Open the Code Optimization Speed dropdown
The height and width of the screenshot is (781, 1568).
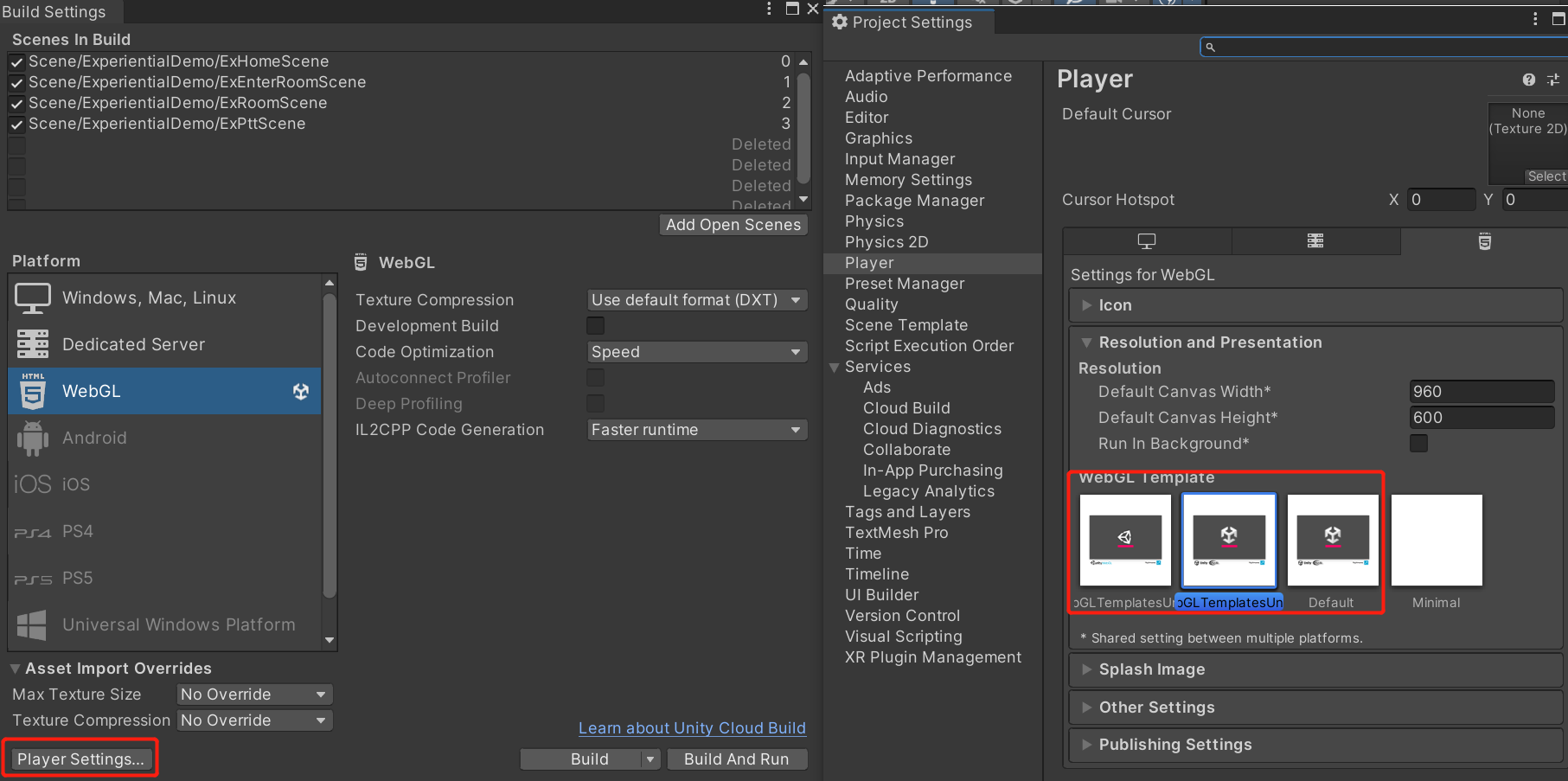697,352
